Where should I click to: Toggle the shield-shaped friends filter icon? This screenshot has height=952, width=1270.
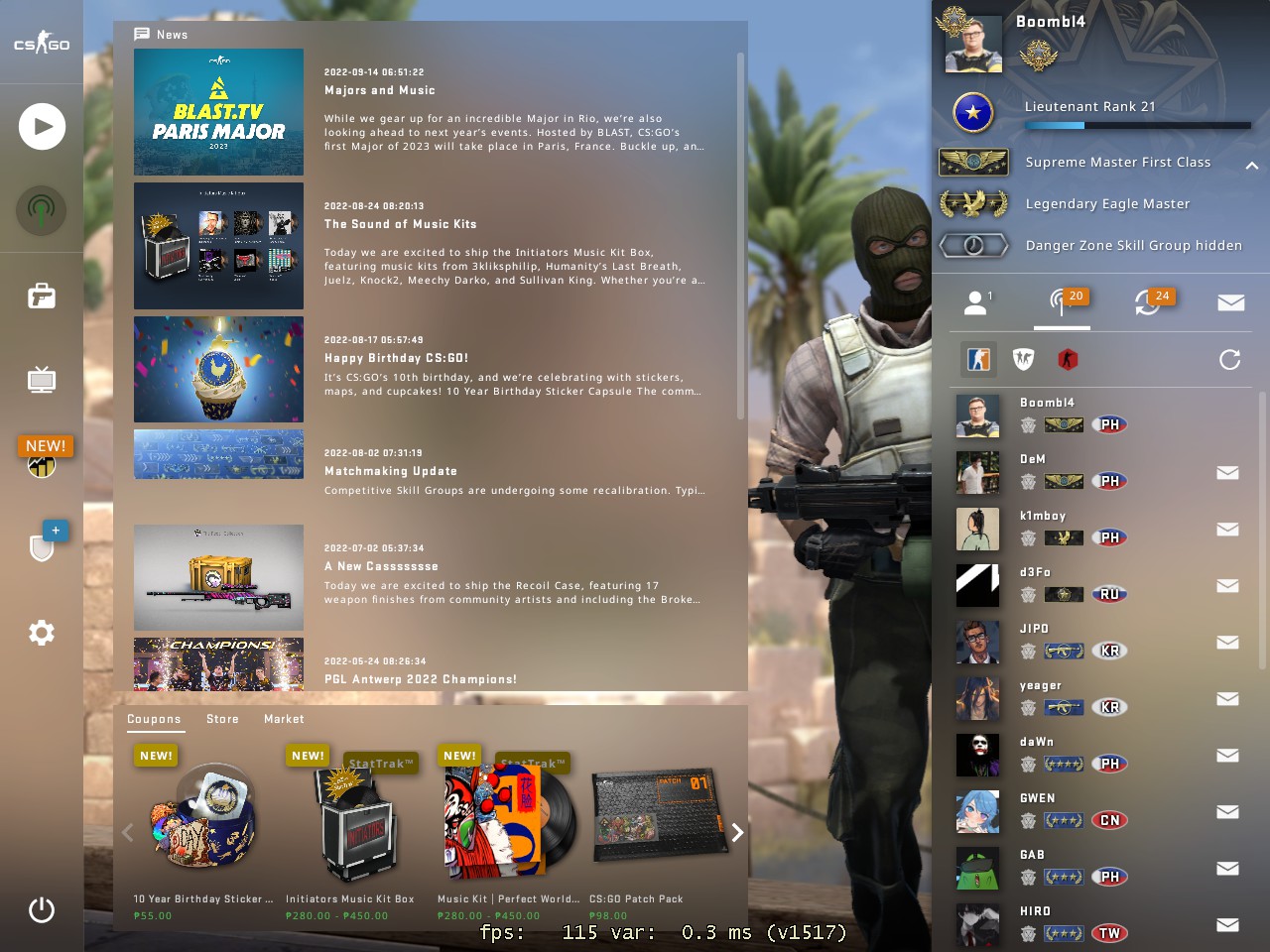tap(1023, 359)
